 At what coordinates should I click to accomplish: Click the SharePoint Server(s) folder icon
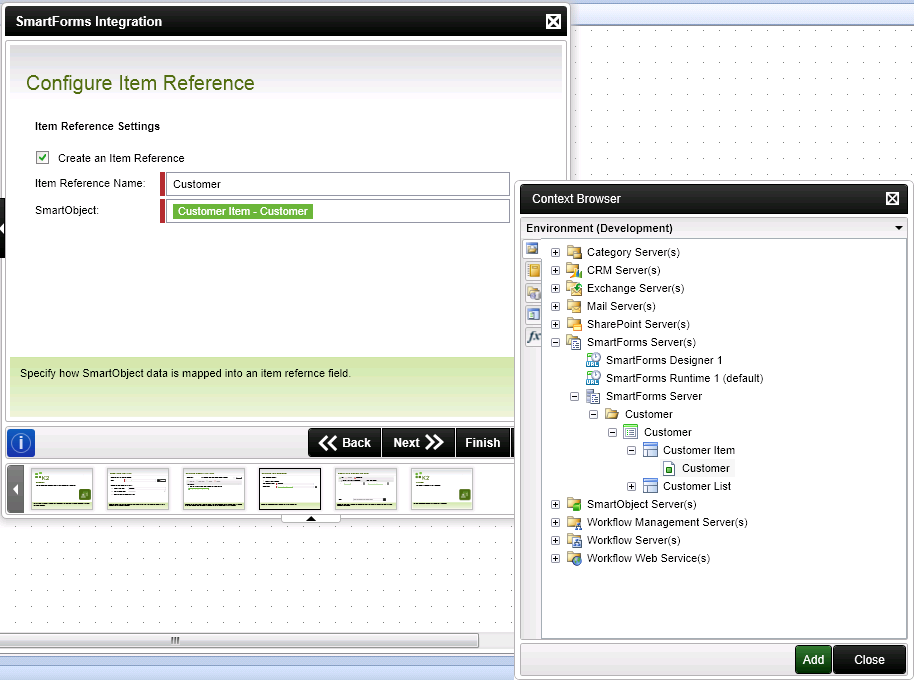click(574, 325)
